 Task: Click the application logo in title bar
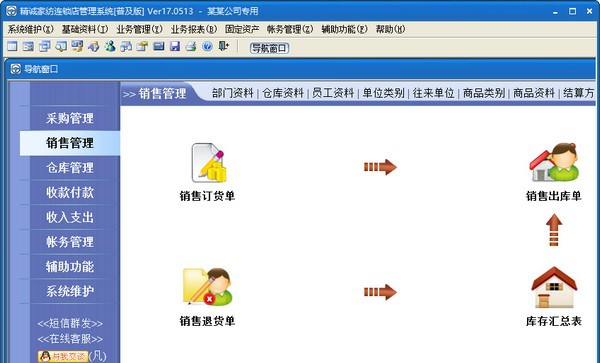pos(11,11)
